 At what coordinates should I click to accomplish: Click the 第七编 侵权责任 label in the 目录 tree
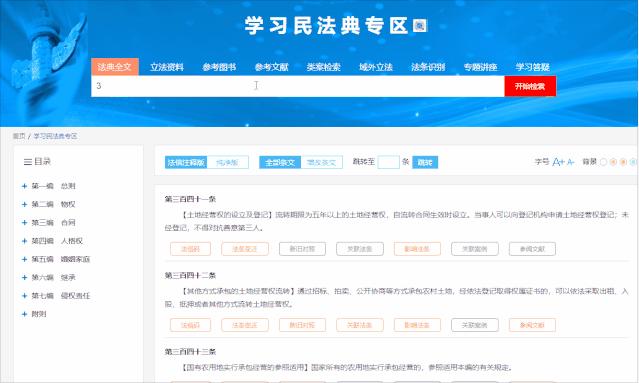(x=61, y=296)
